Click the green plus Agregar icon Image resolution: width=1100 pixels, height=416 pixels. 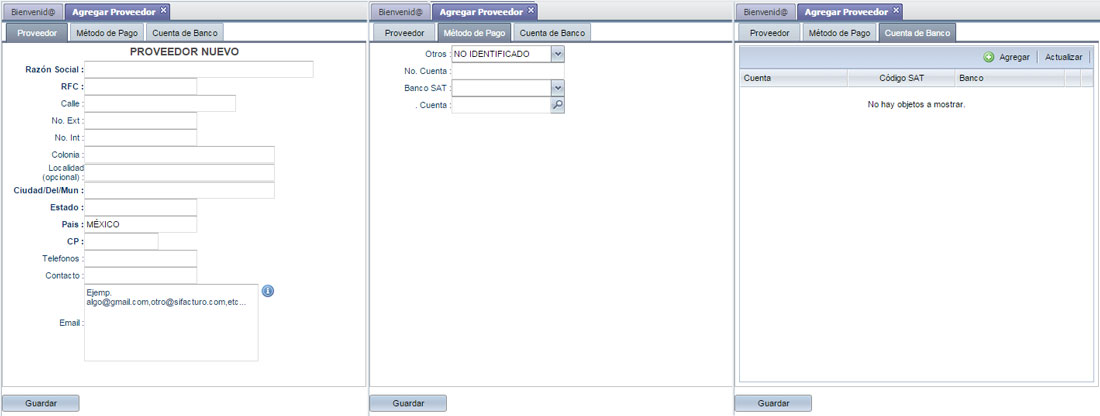point(989,58)
